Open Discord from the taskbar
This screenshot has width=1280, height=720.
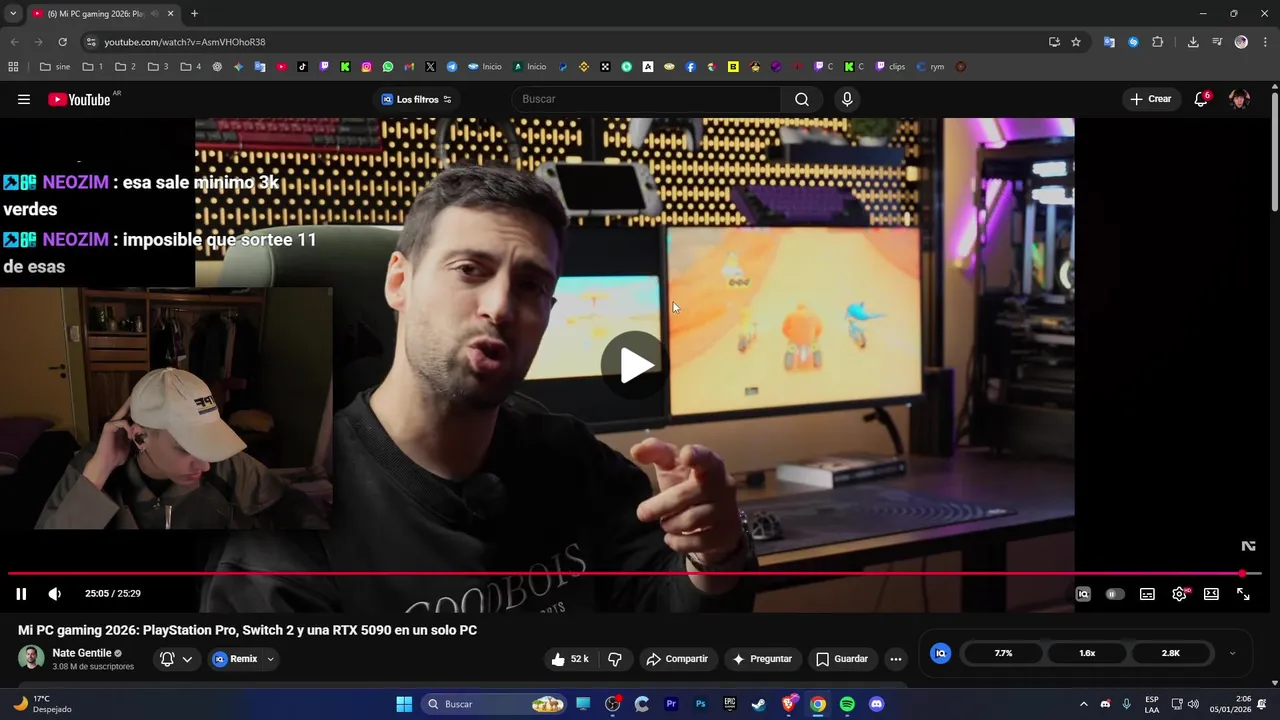pyautogui.click(x=877, y=704)
